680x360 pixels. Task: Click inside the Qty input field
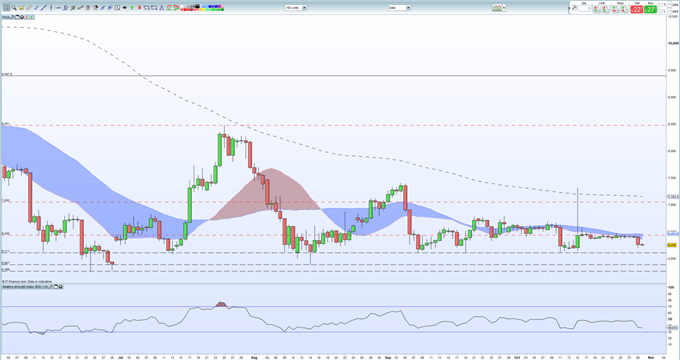[x=584, y=8]
